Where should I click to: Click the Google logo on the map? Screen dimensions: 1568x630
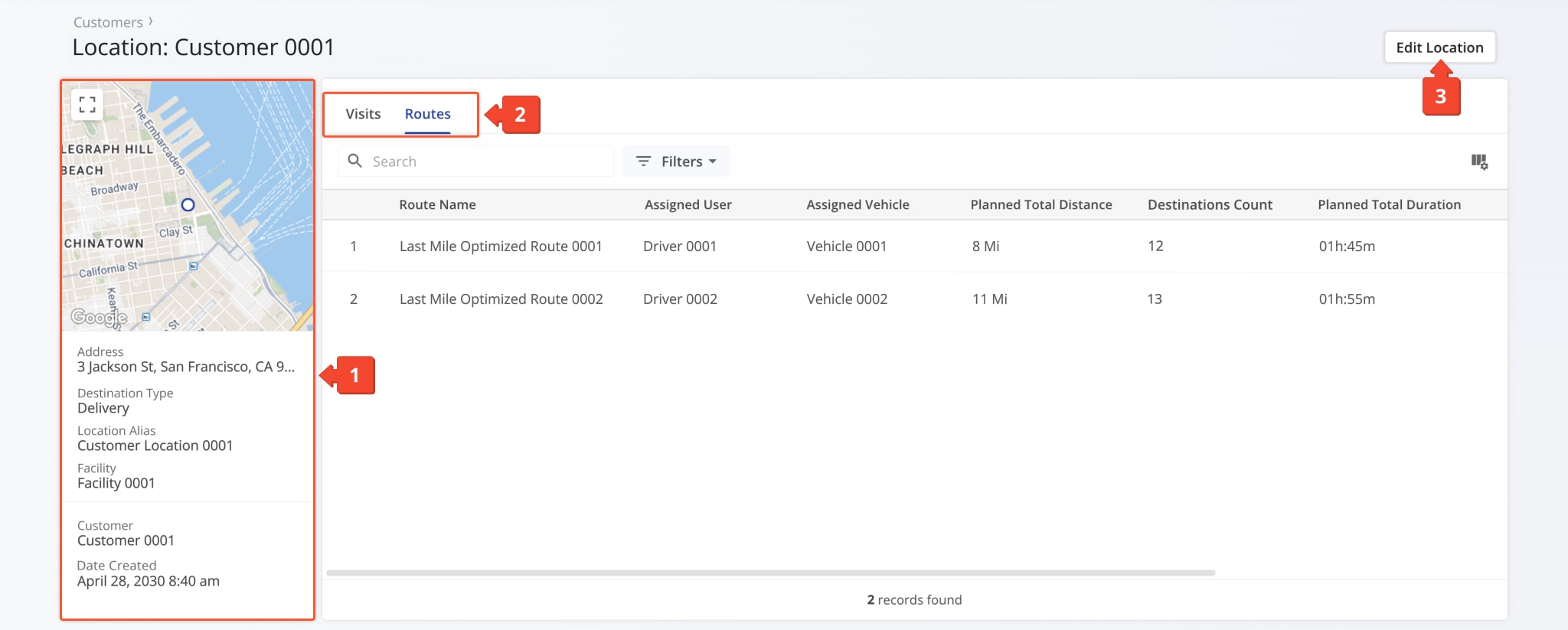click(x=98, y=316)
